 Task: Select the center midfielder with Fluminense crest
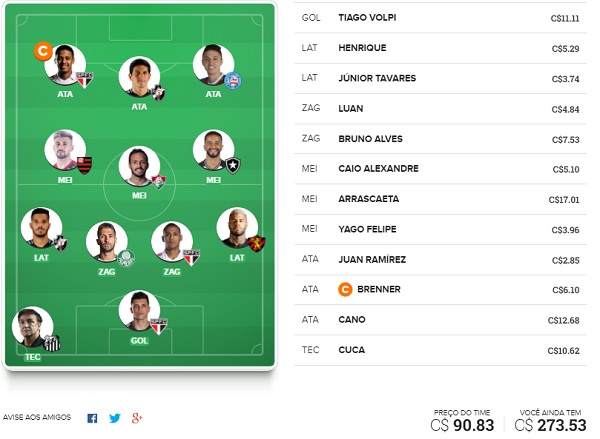coord(139,166)
